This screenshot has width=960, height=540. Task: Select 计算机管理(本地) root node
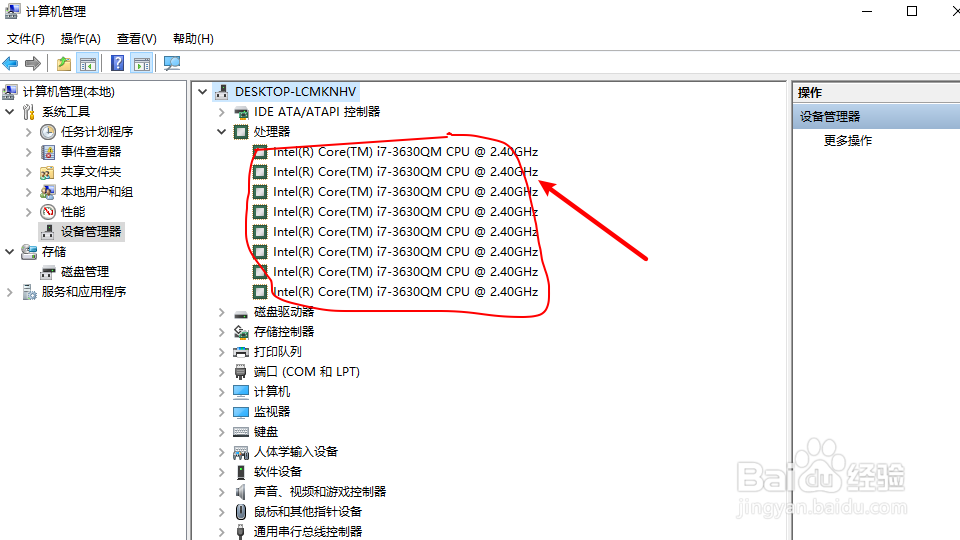[x=69, y=92]
